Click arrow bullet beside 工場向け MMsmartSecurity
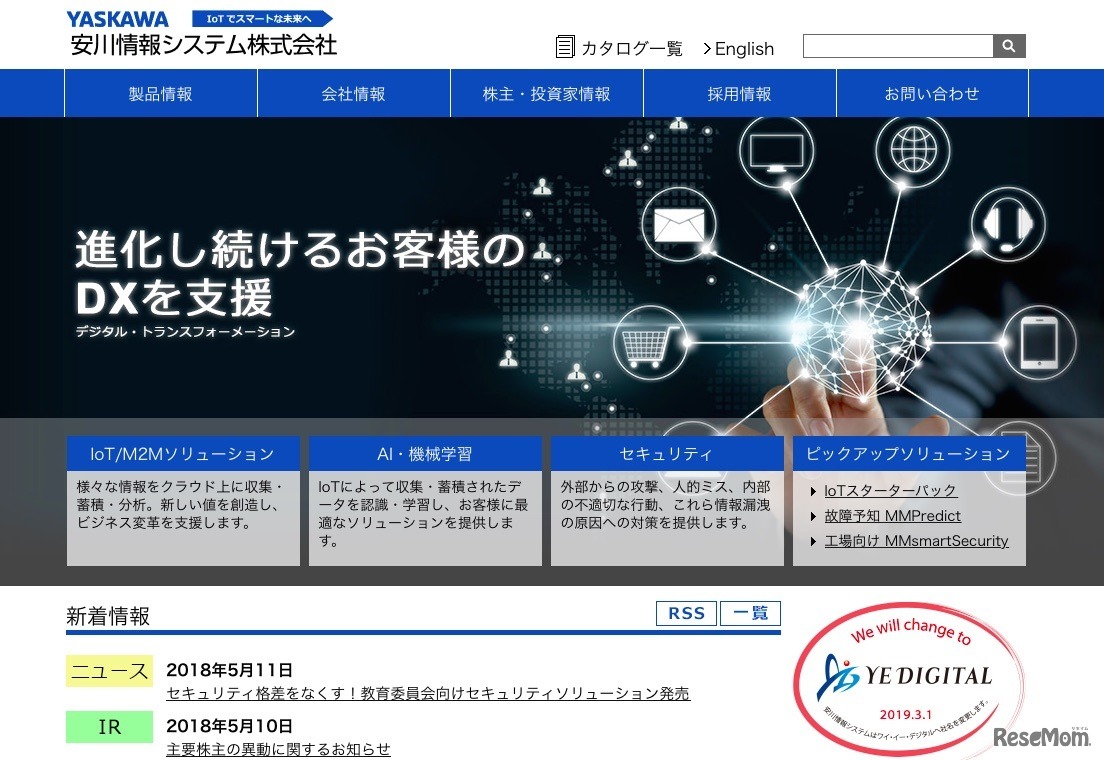This screenshot has height=760, width=1104. click(x=813, y=542)
